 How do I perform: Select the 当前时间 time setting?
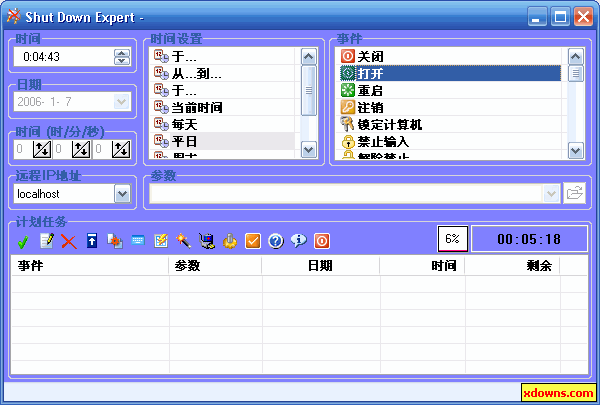(224, 108)
